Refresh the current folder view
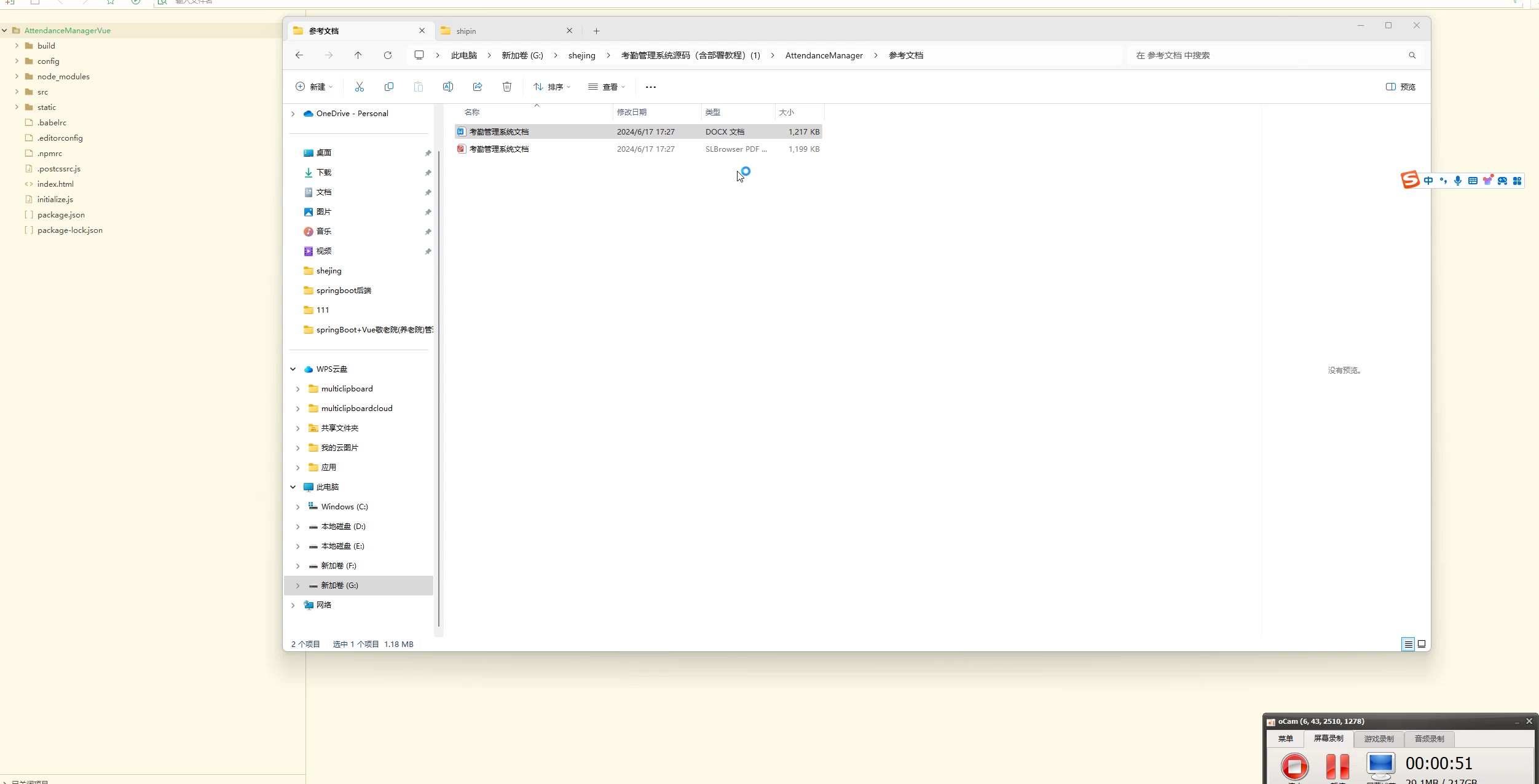Viewport: 1539px width, 784px height. [x=388, y=55]
